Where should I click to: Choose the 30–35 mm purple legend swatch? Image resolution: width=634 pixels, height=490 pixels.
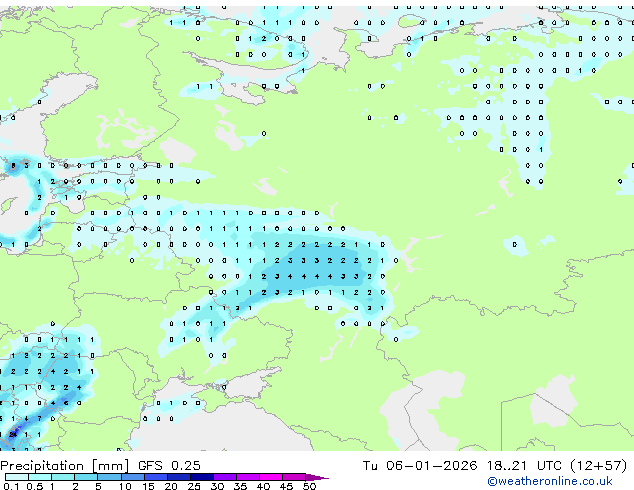click(225, 477)
